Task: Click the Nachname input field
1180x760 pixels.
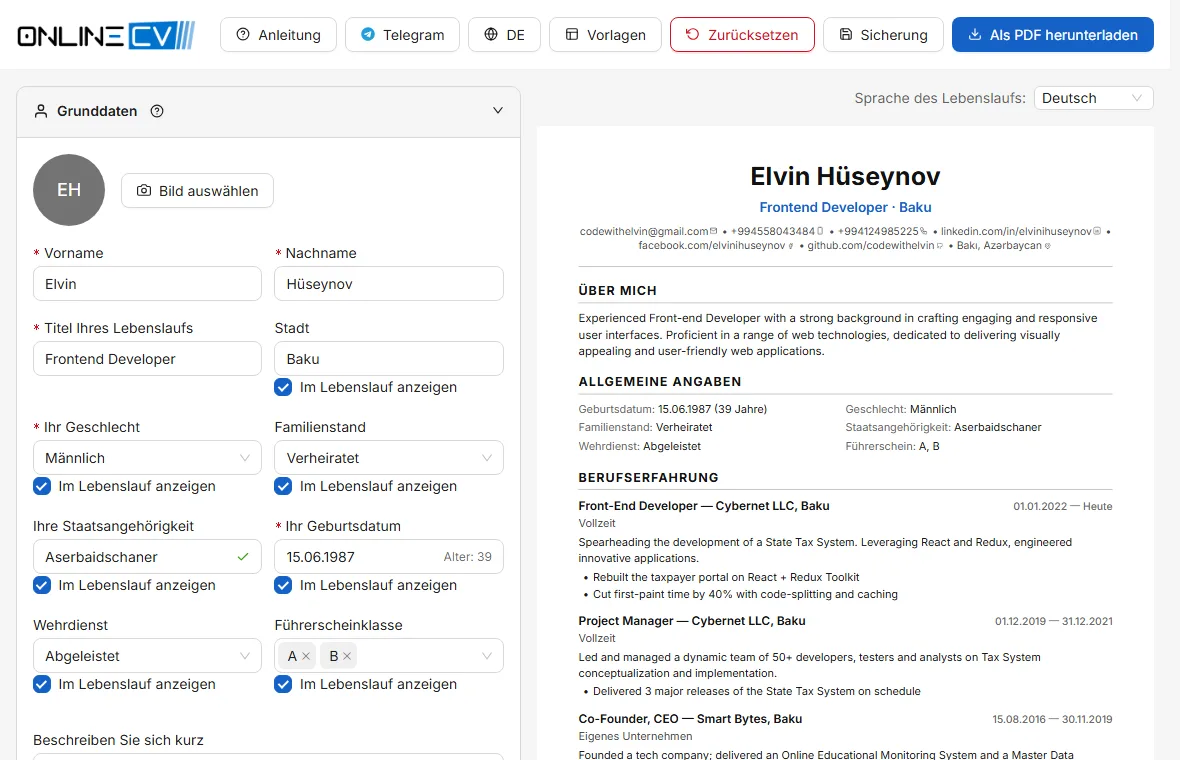Action: pyautogui.click(x=389, y=284)
